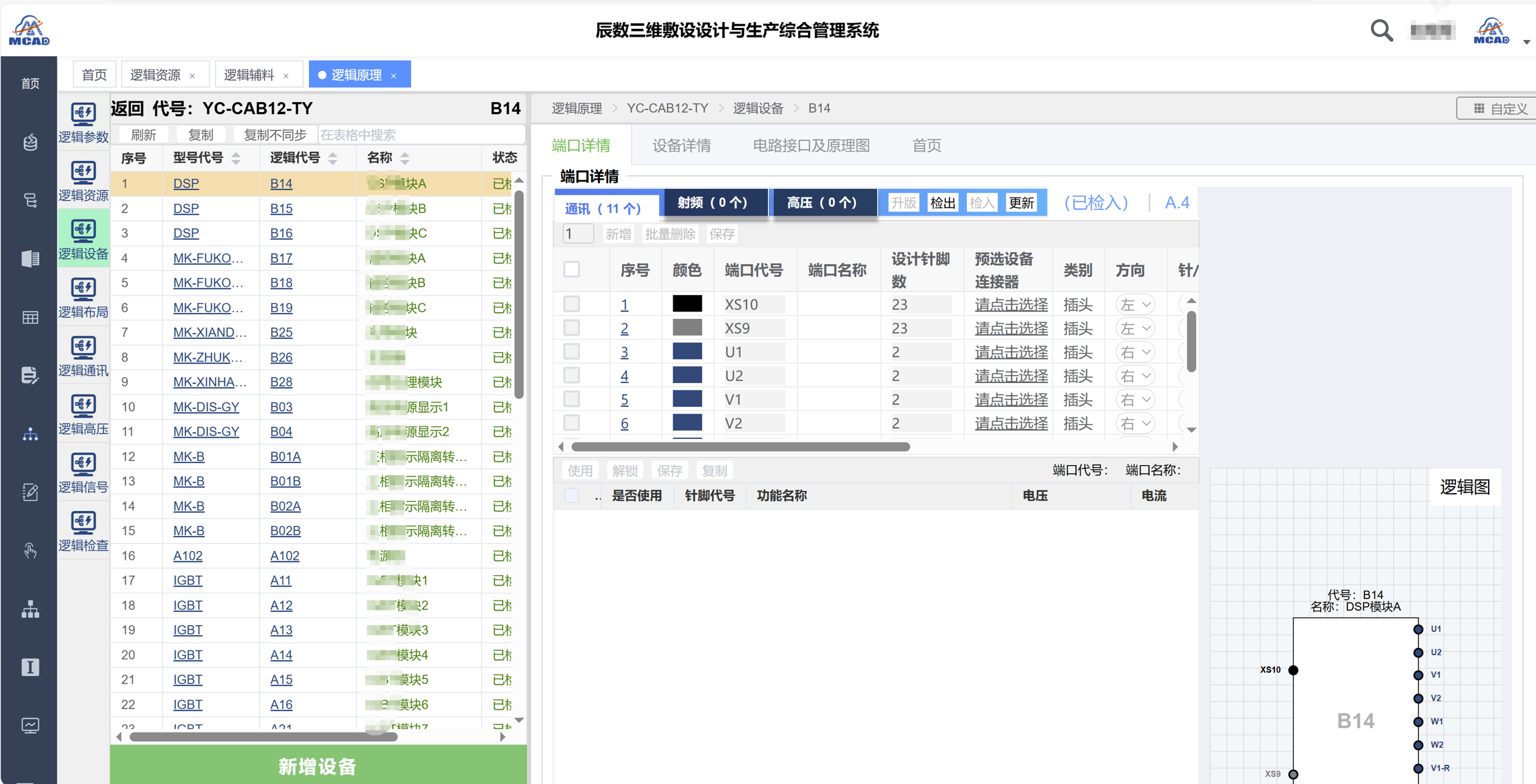Open direction dropdown for XS10 row
The image size is (1536, 784).
1135,304
